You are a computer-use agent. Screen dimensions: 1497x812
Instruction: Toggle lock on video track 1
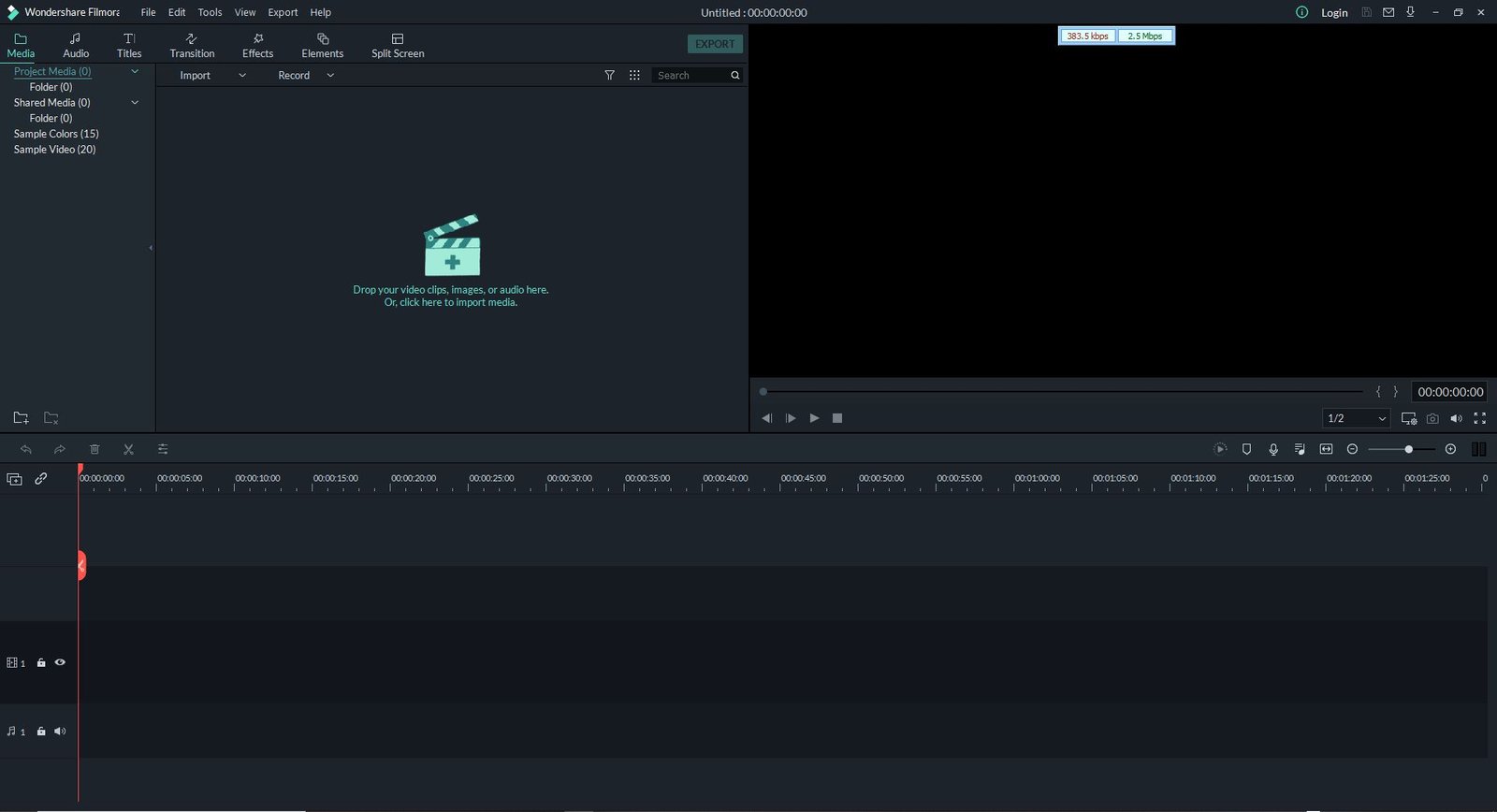(x=41, y=662)
